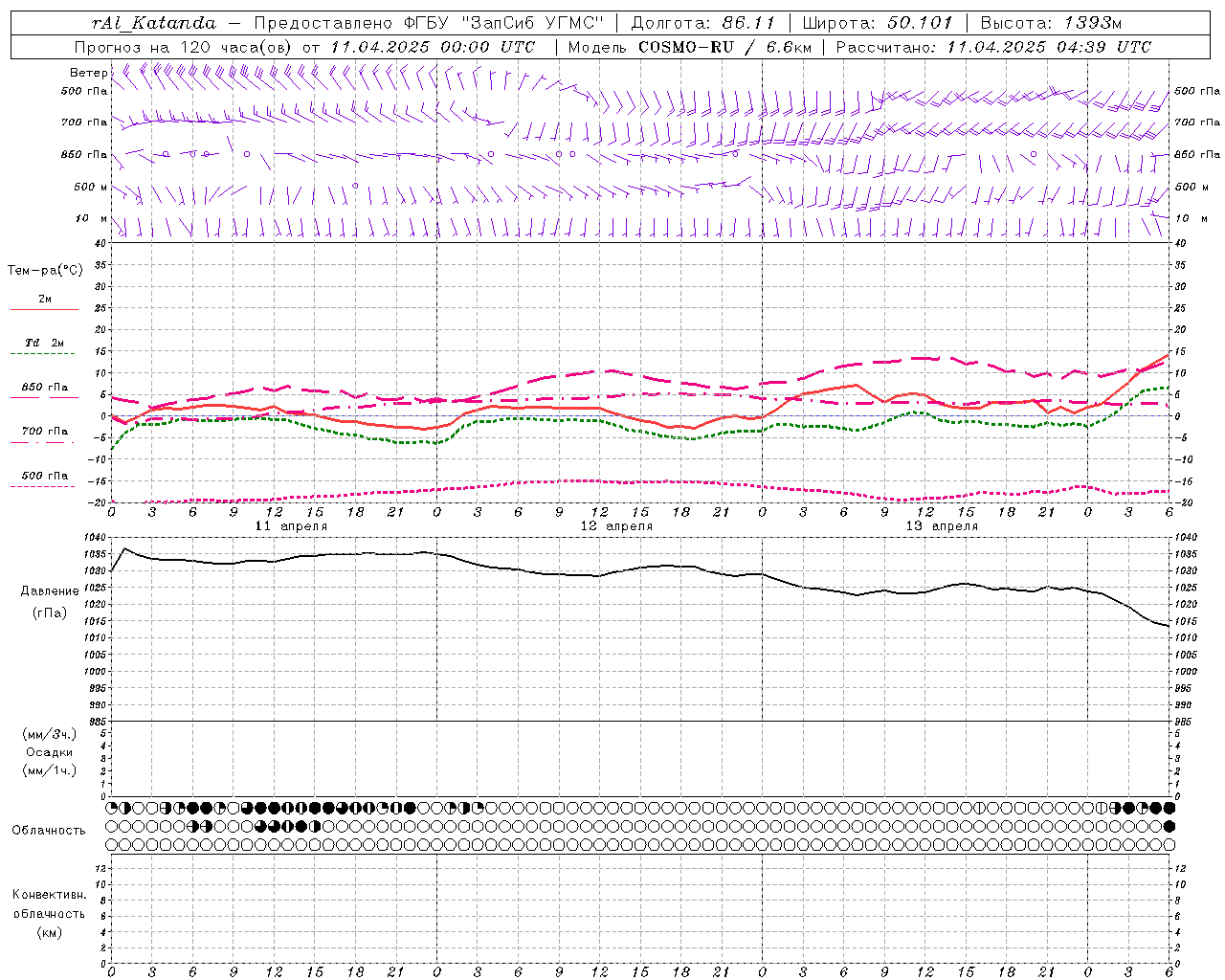Click the 11 апреля date label
1225x980 pixels.
pos(291,526)
